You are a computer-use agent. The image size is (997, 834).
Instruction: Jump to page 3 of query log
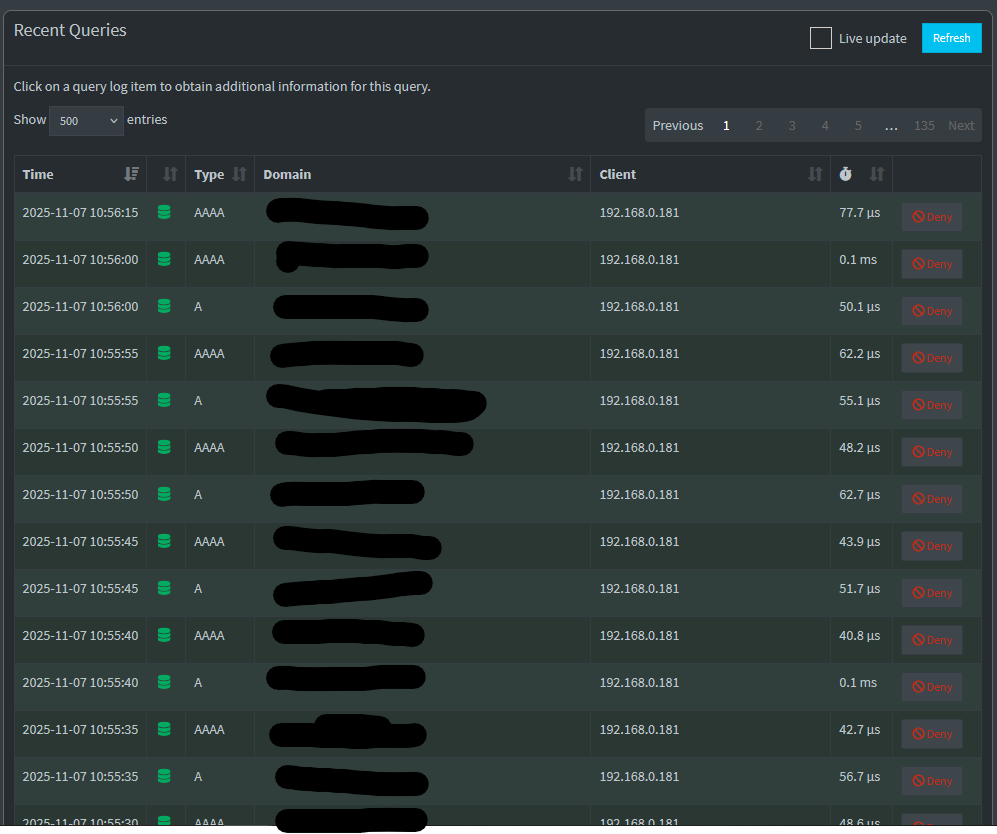(x=792, y=126)
